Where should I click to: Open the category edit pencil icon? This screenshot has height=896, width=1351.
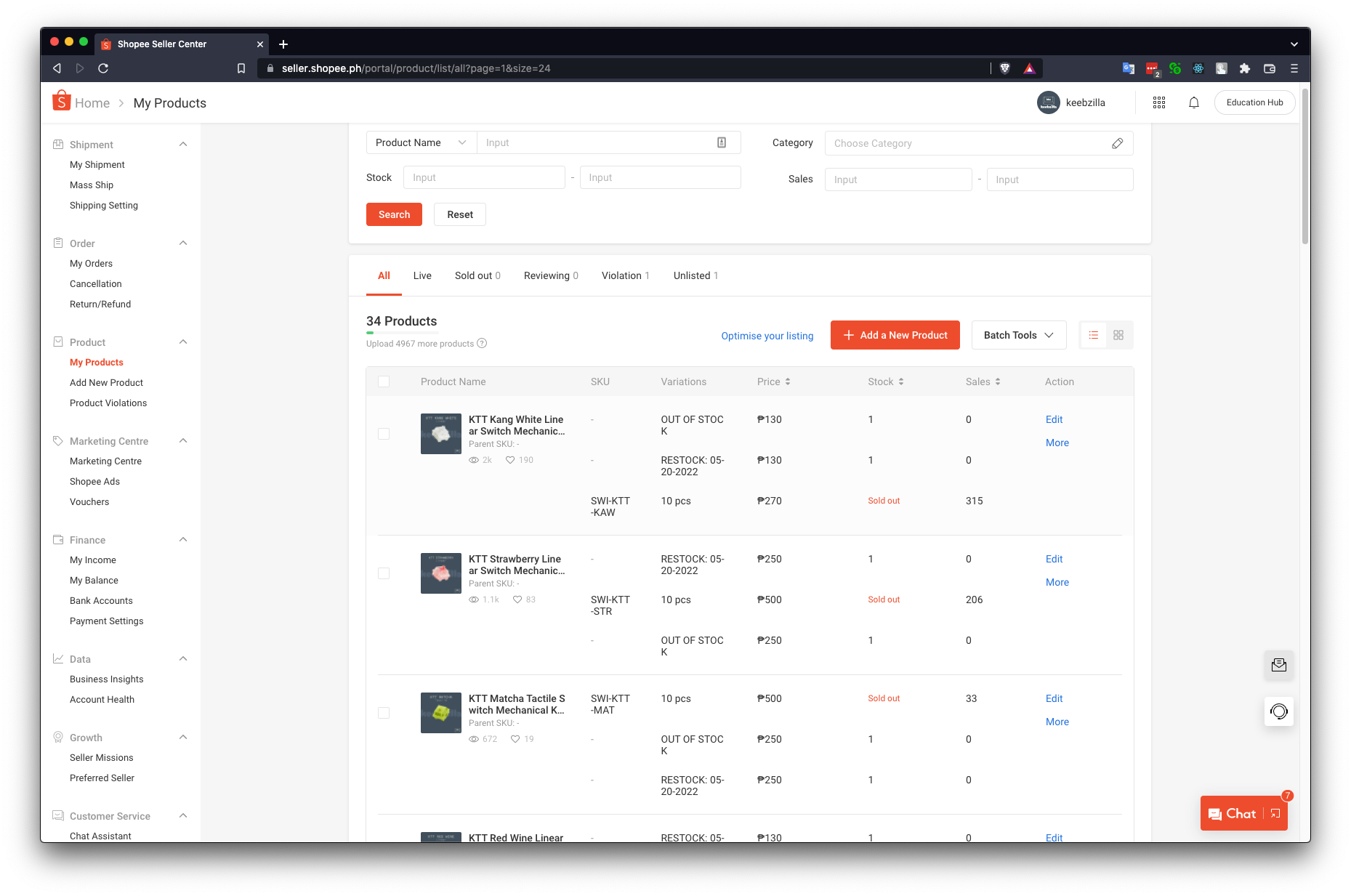point(1118,143)
